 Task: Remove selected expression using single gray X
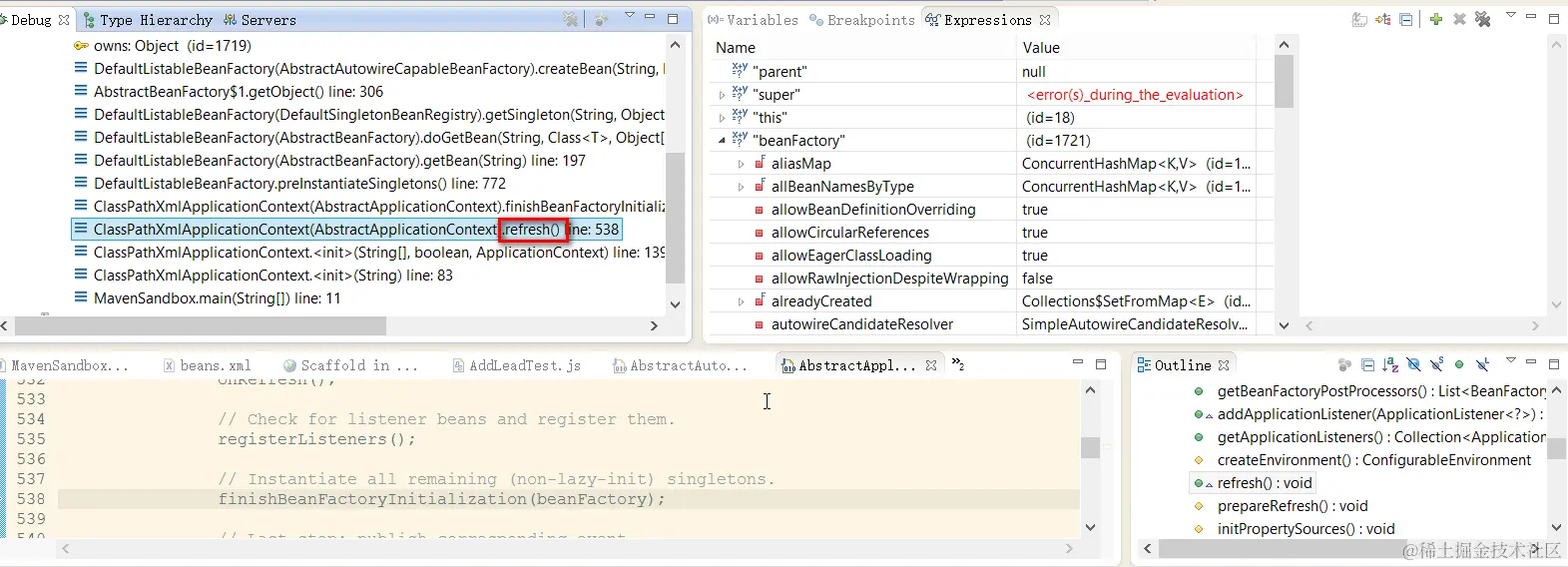coord(1459,19)
